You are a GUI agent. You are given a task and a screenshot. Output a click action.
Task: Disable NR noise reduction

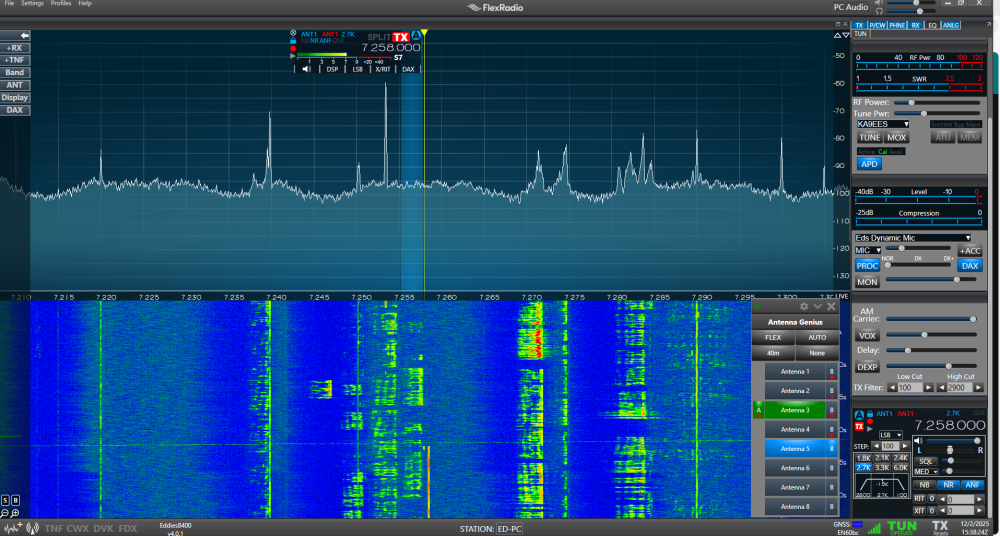pyautogui.click(x=948, y=485)
